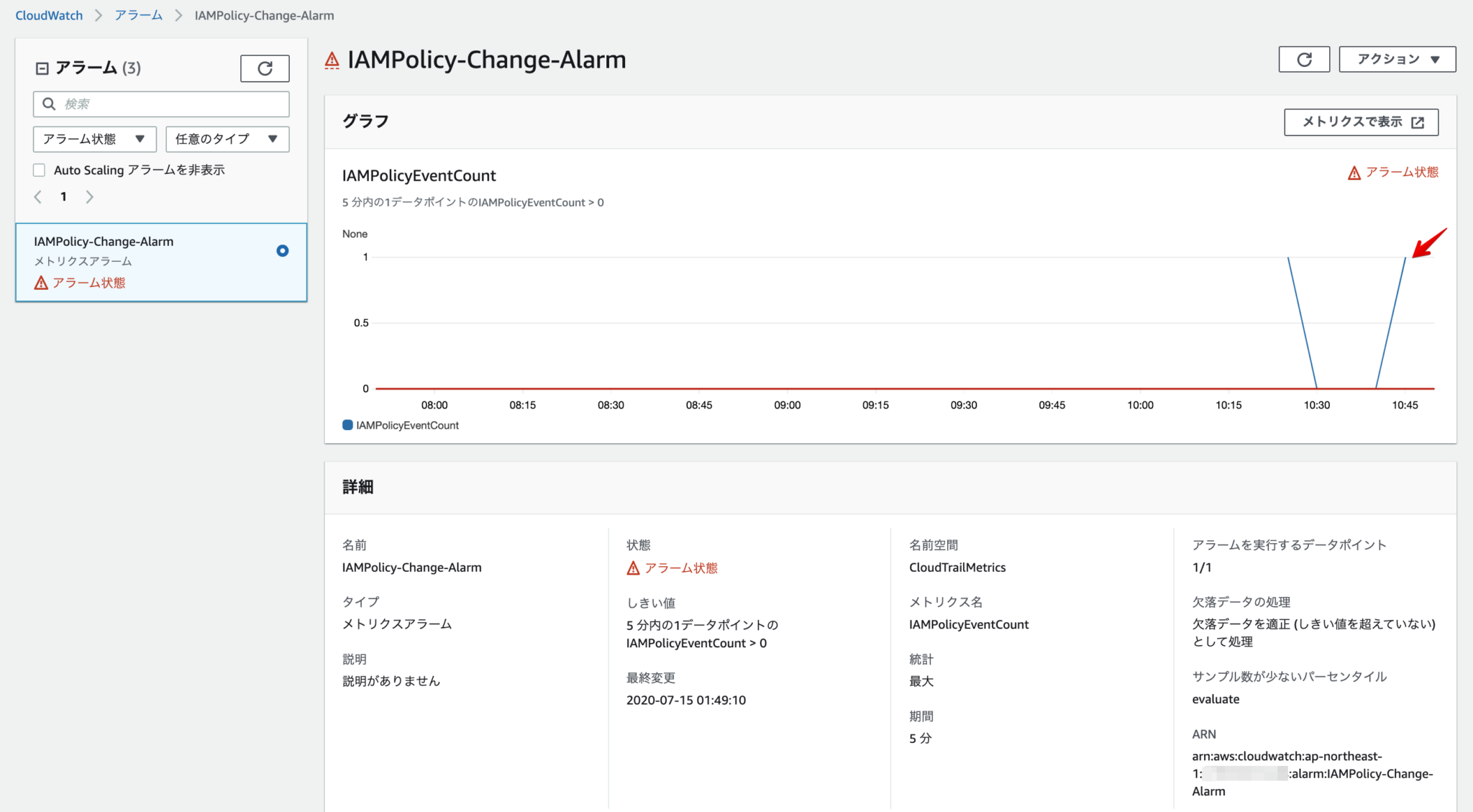Select the radio indicator on IAMPolicy-Change-Alarm entry

[282, 250]
